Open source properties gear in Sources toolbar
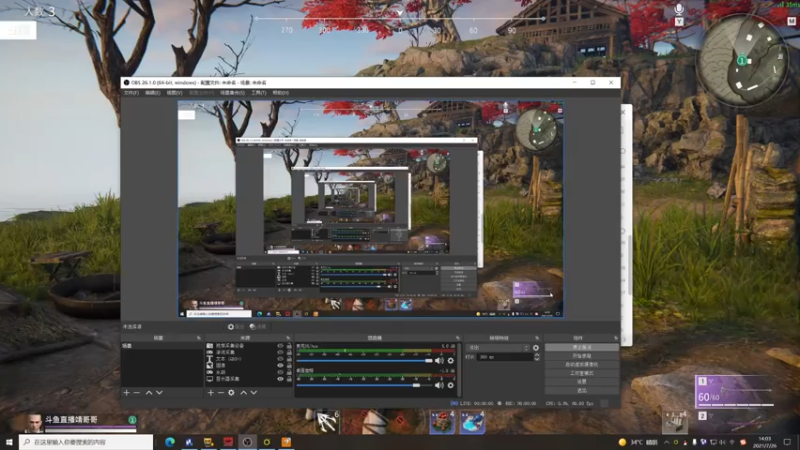800x450 pixels. point(232,393)
